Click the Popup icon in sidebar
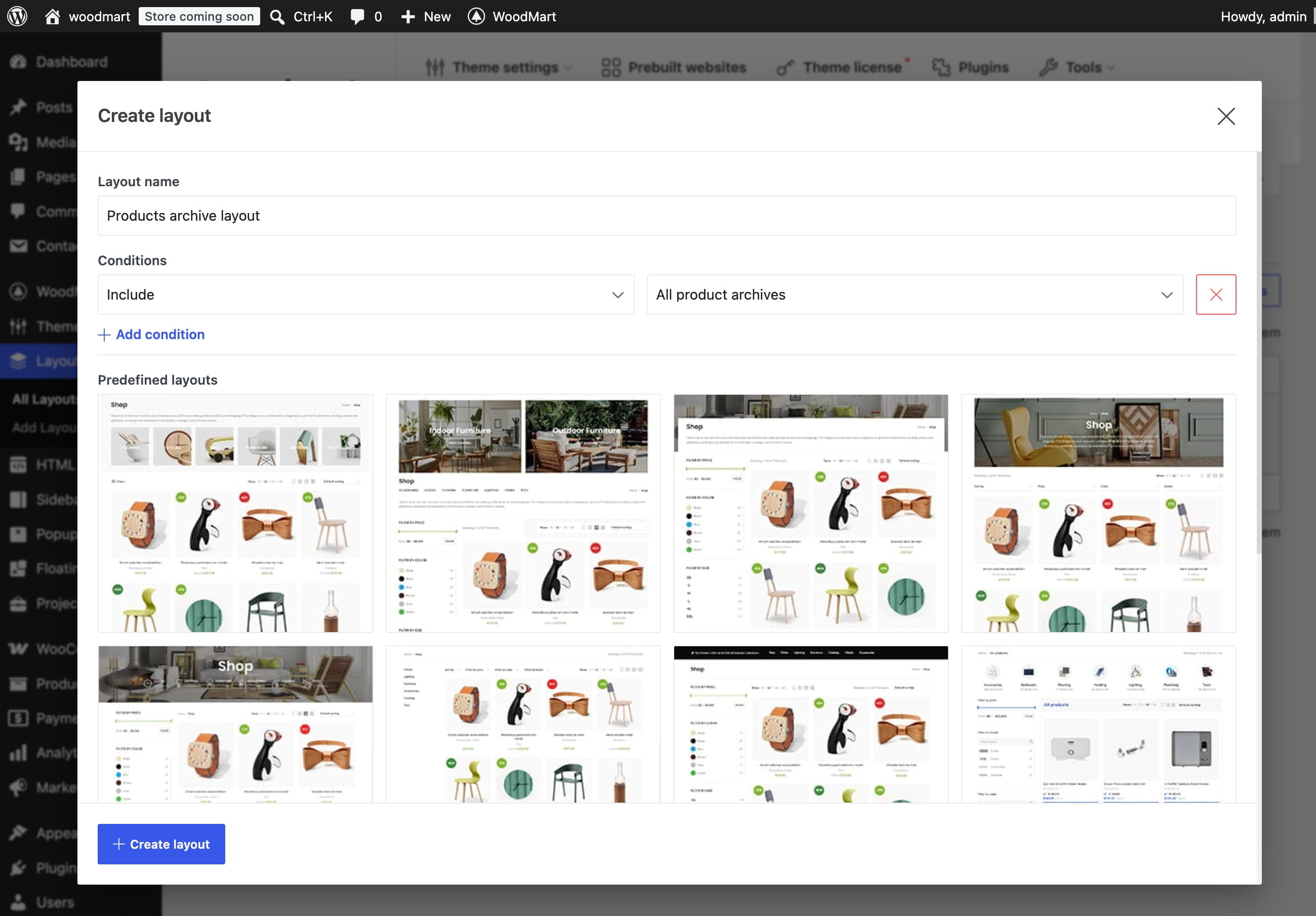Screen dimensions: 1316x916 [18, 534]
